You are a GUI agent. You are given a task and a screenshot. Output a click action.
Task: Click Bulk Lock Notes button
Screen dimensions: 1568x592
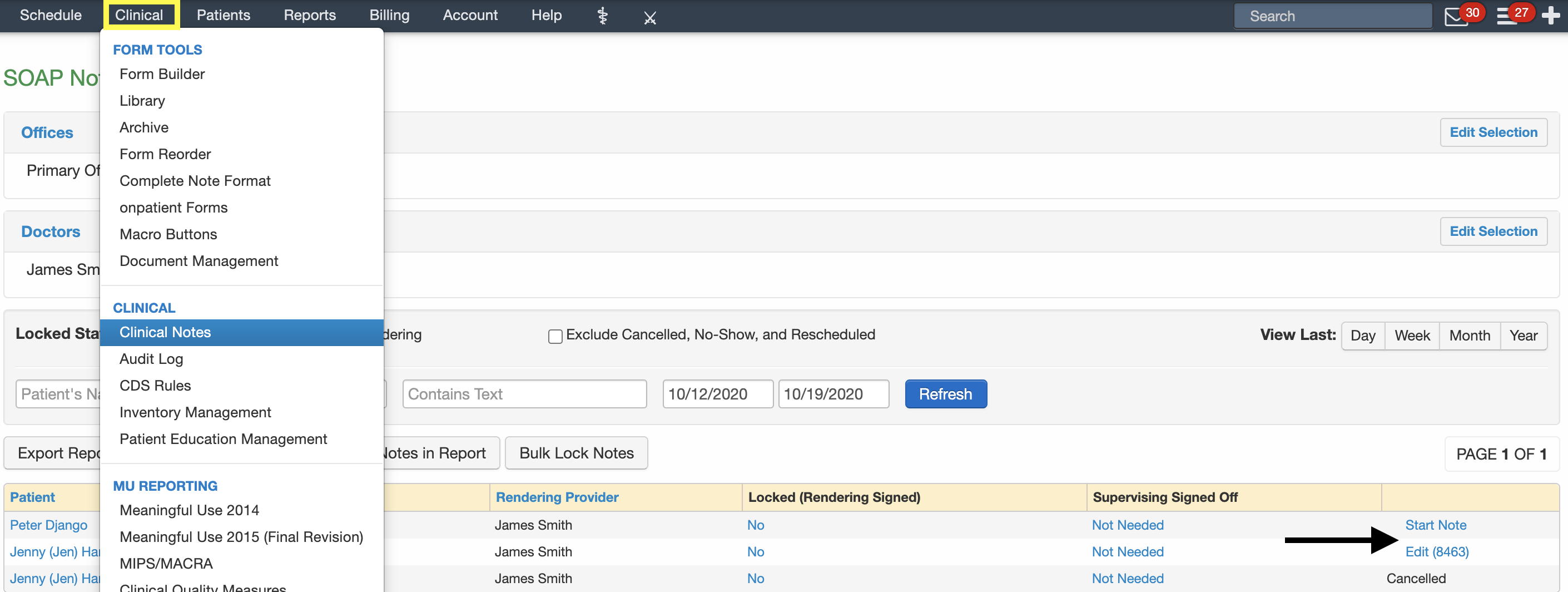576,453
